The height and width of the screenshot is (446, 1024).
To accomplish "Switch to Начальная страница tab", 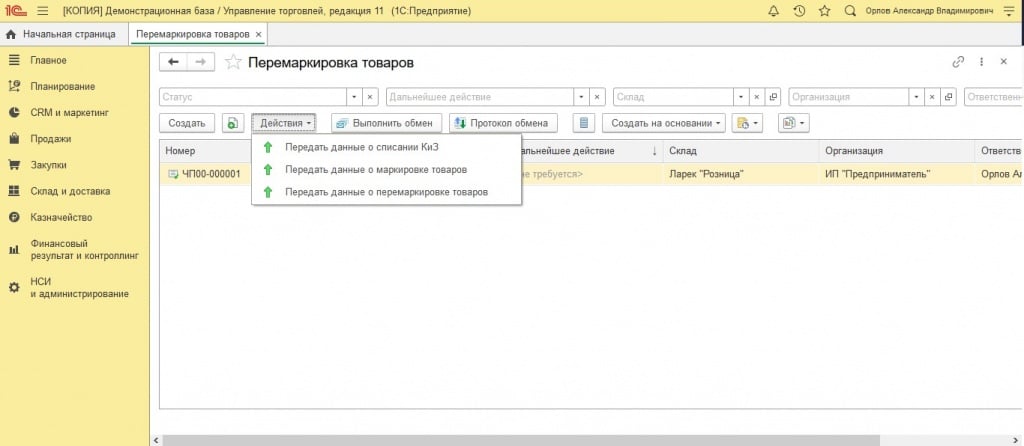I will [63, 34].
